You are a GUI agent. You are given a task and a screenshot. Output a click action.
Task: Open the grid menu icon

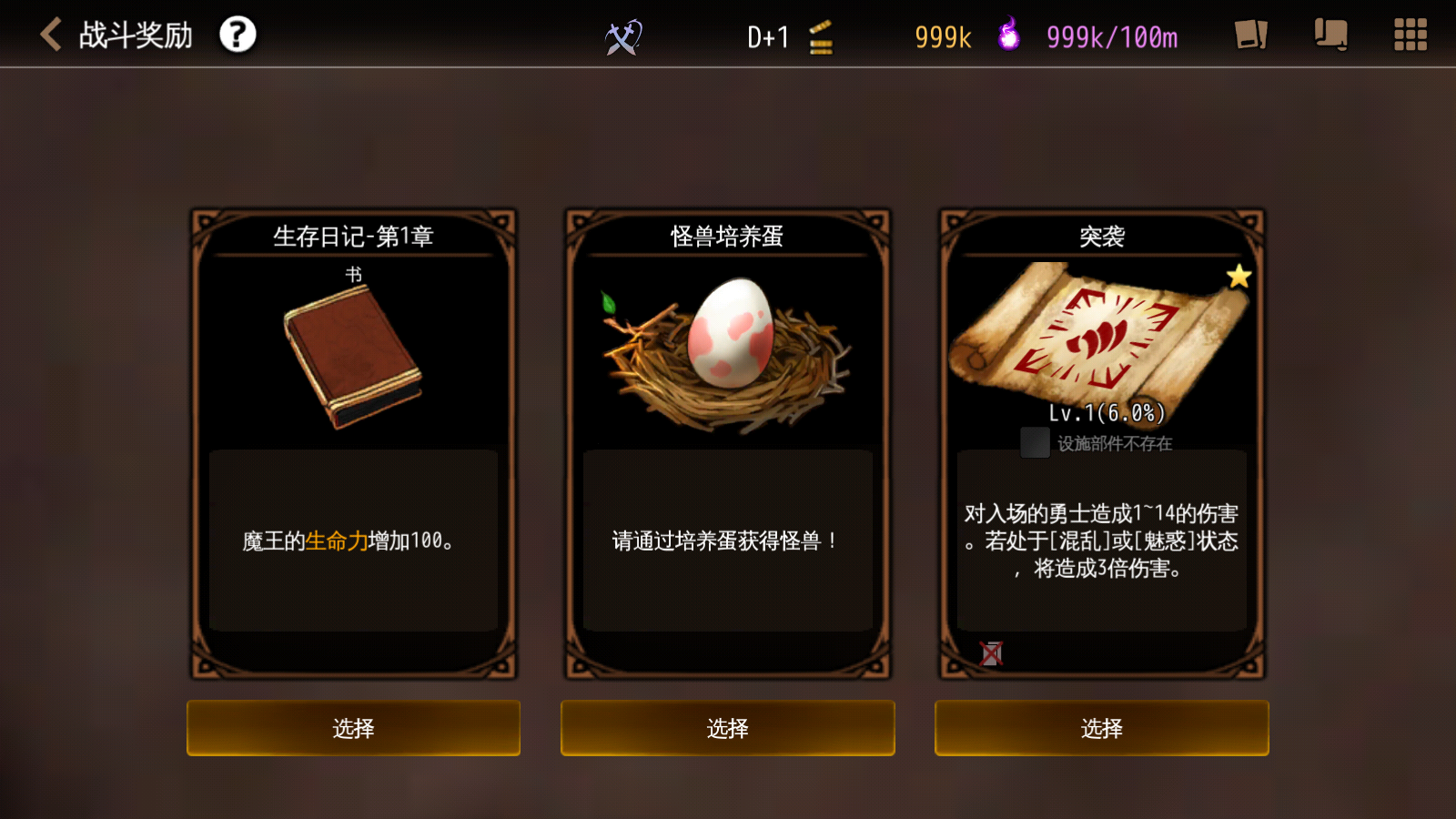point(1410,35)
